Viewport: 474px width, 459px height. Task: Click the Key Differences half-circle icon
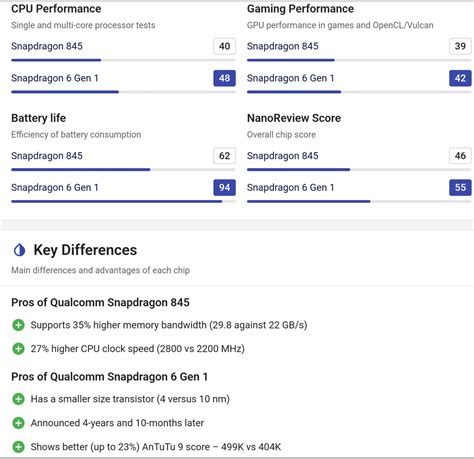pyautogui.click(x=19, y=250)
